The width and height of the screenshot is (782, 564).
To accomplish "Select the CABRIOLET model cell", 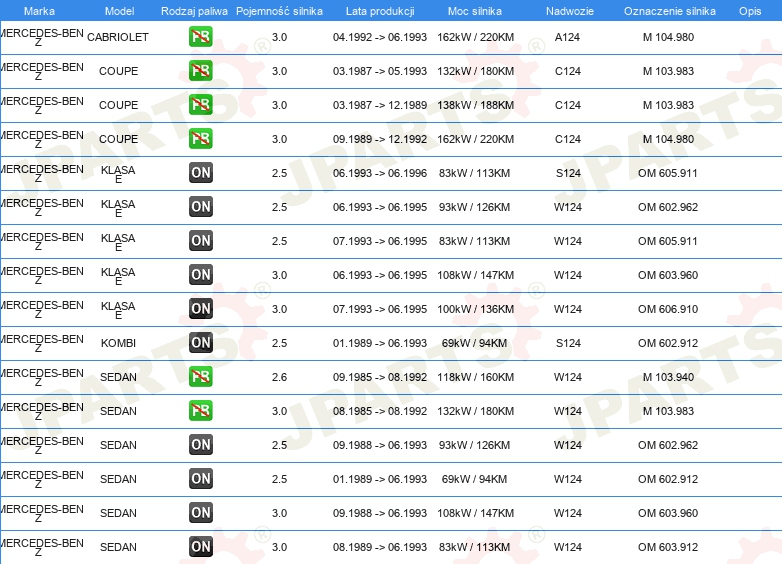I will [x=118, y=37].
